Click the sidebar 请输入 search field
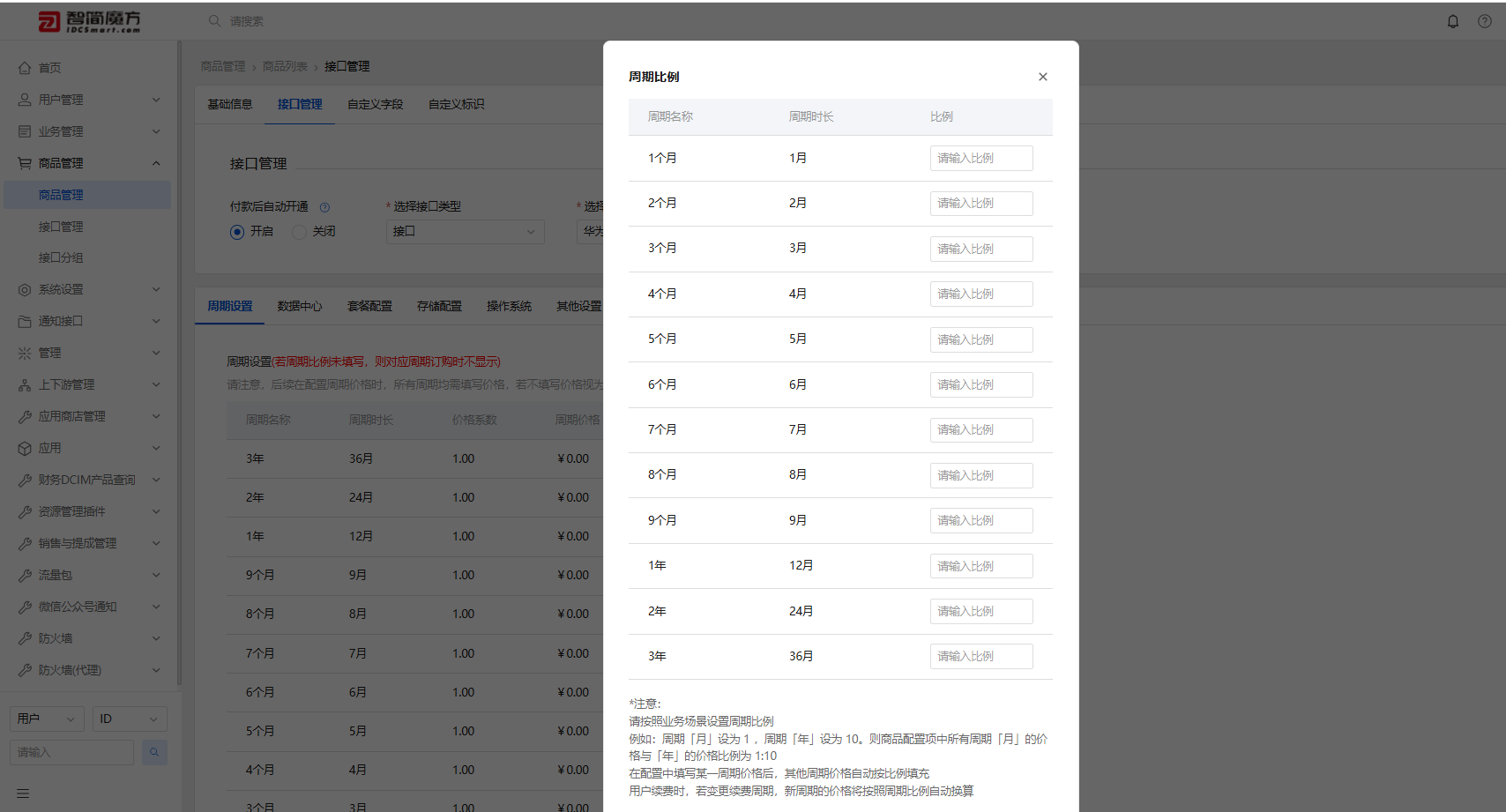This screenshot has height=812, width=1506. pyautogui.click(x=71, y=752)
